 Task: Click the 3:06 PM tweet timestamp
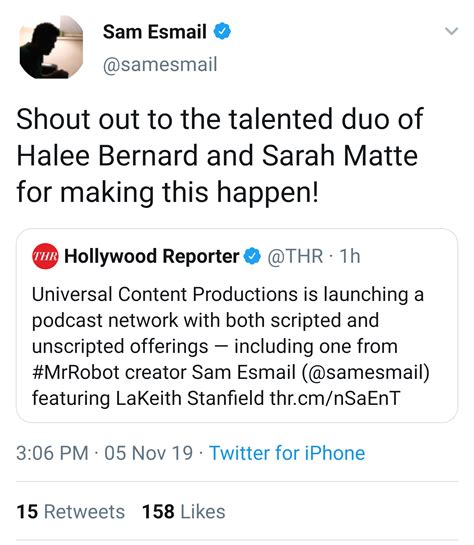(x=52, y=453)
